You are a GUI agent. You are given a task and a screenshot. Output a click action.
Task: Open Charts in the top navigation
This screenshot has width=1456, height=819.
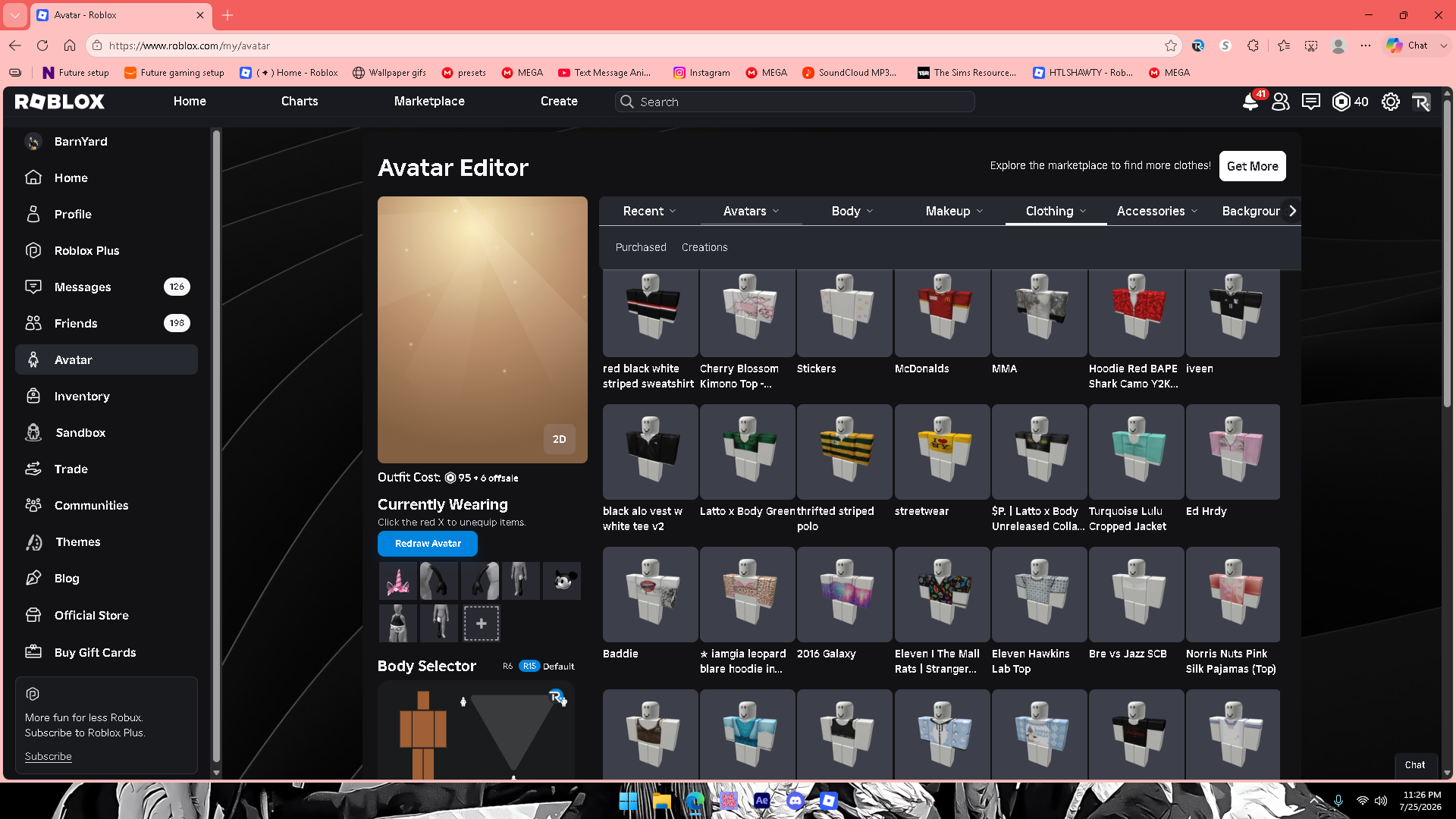[300, 102]
